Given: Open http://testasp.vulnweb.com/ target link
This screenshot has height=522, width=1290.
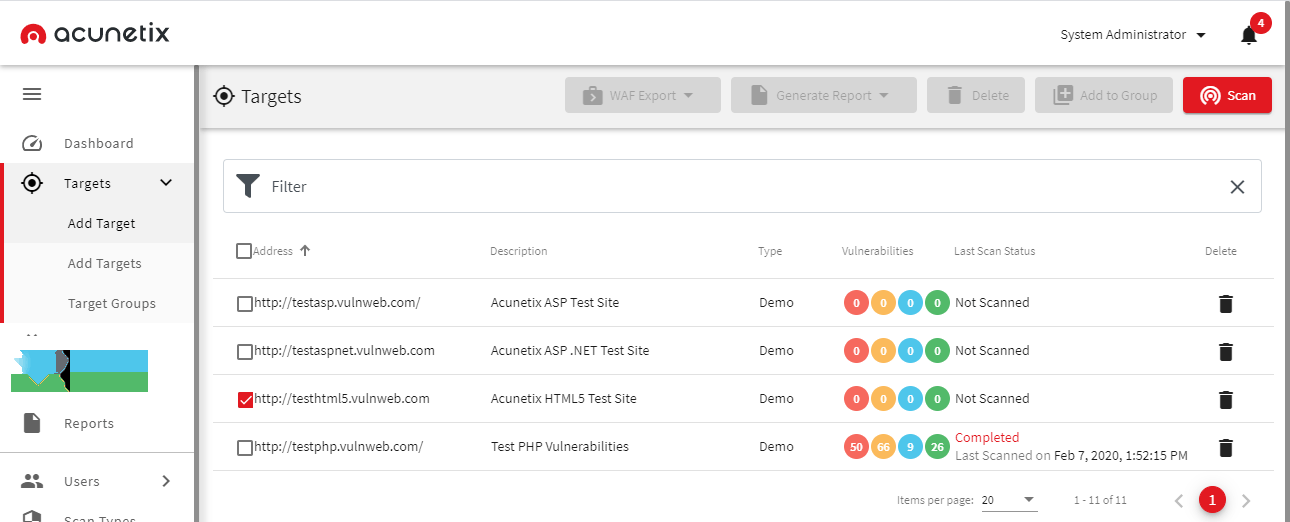Looking at the screenshot, I should tap(337, 303).
